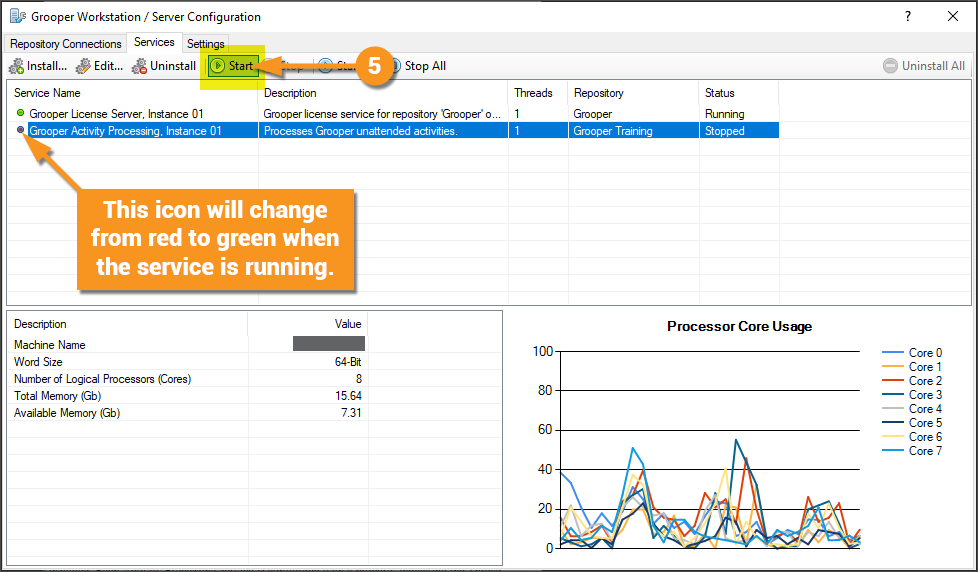Click the Uninstall service toolbar icon

tap(139, 66)
